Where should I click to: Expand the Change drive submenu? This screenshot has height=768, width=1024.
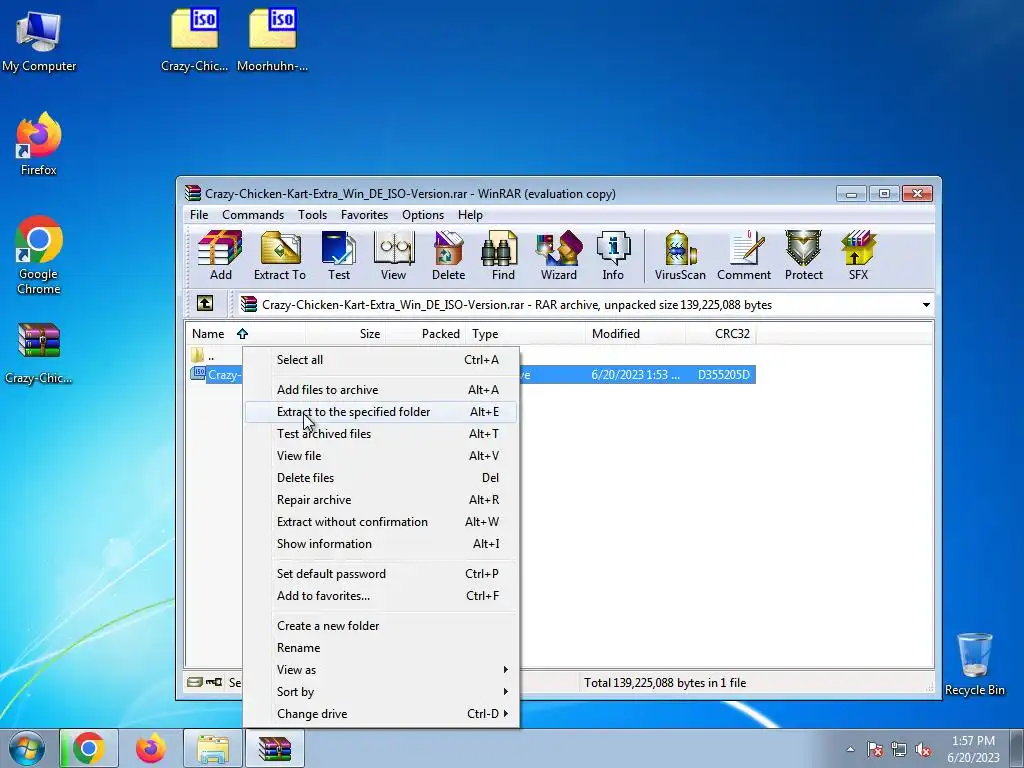pyautogui.click(x=381, y=714)
